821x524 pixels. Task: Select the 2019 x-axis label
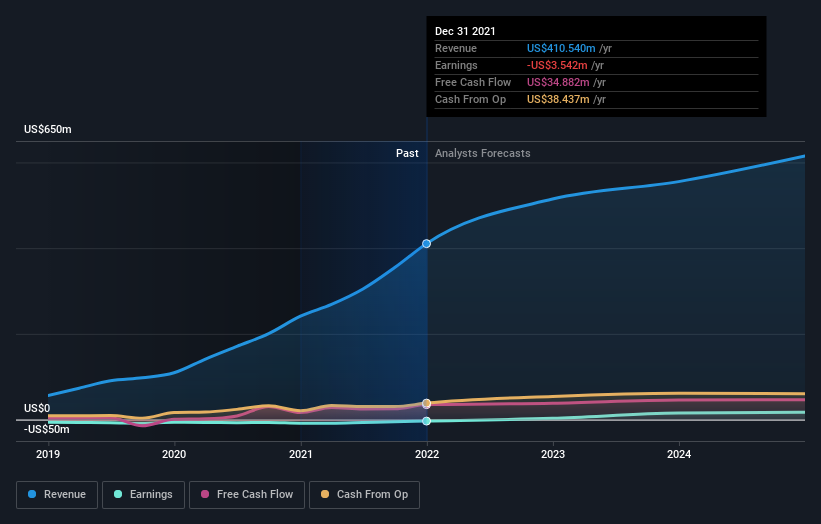coord(48,454)
